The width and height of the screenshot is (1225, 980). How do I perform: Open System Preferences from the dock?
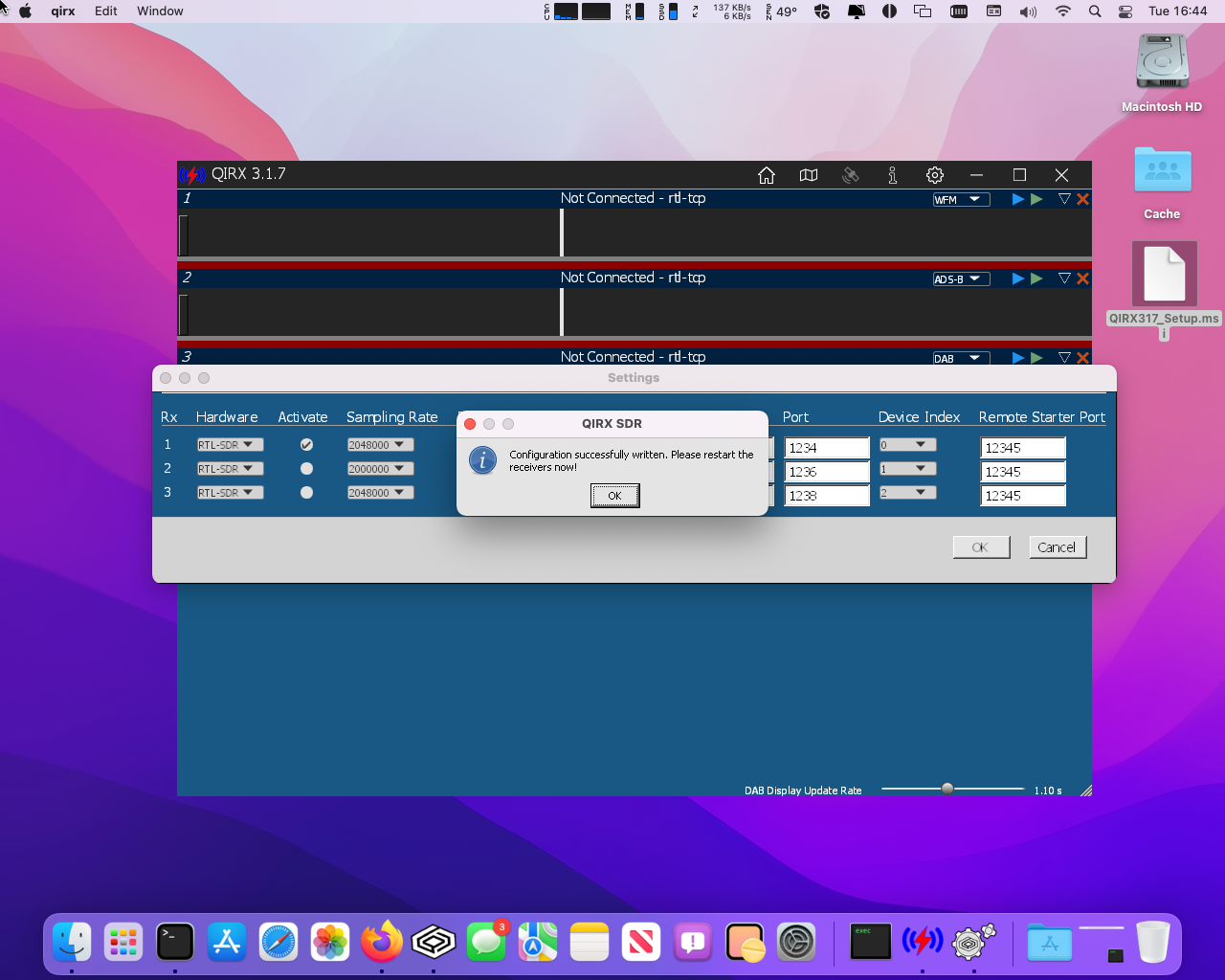796,943
